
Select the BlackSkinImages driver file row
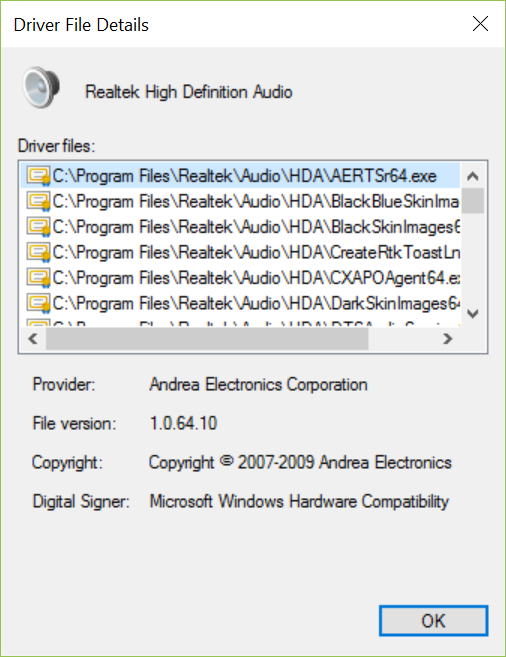[240, 227]
